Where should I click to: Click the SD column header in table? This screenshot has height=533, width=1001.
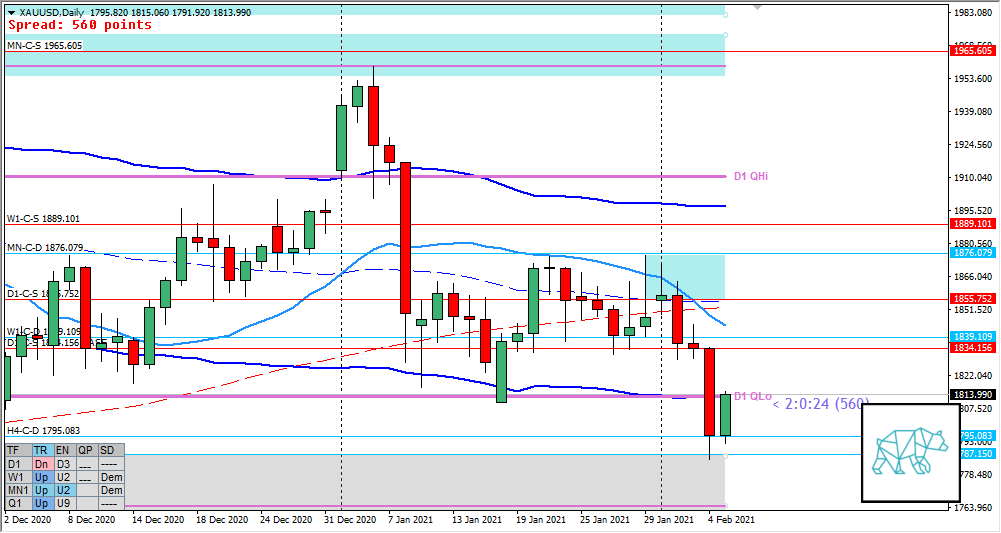(111, 451)
